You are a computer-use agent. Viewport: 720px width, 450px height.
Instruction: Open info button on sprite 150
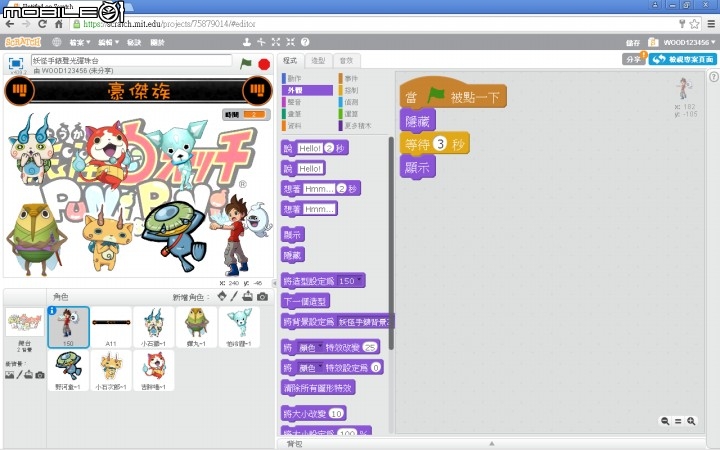(x=52, y=311)
